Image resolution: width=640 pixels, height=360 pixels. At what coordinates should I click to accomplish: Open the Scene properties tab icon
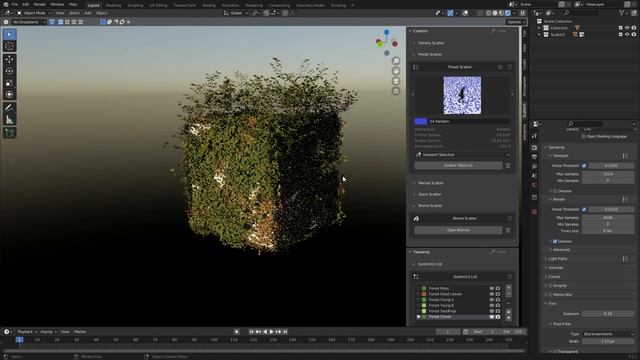(x=535, y=176)
